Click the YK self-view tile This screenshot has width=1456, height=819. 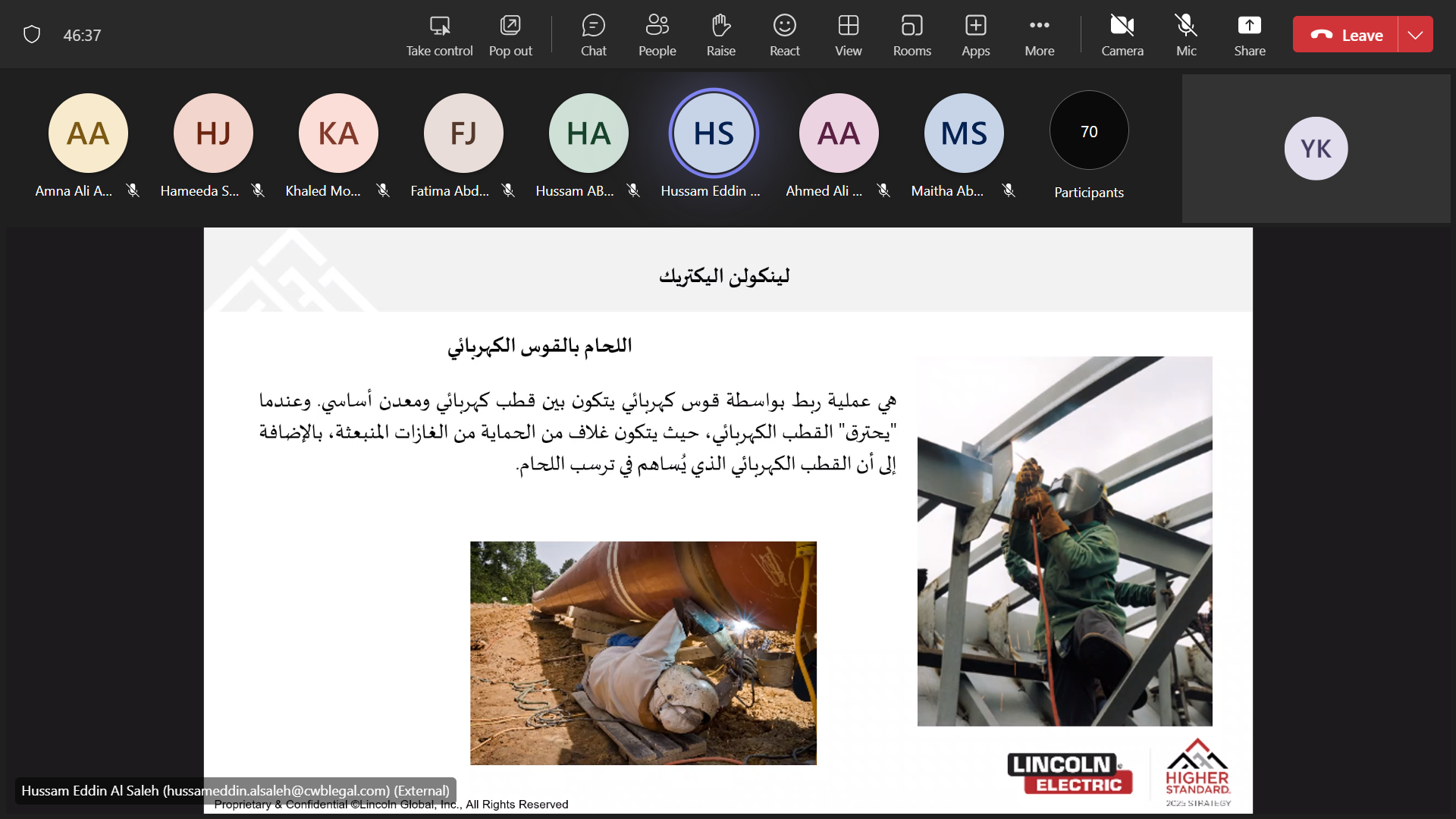click(1316, 149)
